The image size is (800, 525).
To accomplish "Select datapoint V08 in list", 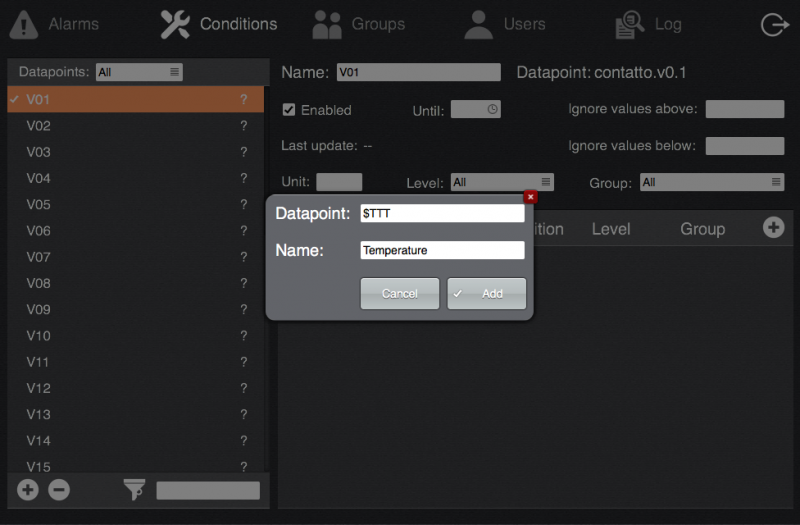I will pos(136,283).
